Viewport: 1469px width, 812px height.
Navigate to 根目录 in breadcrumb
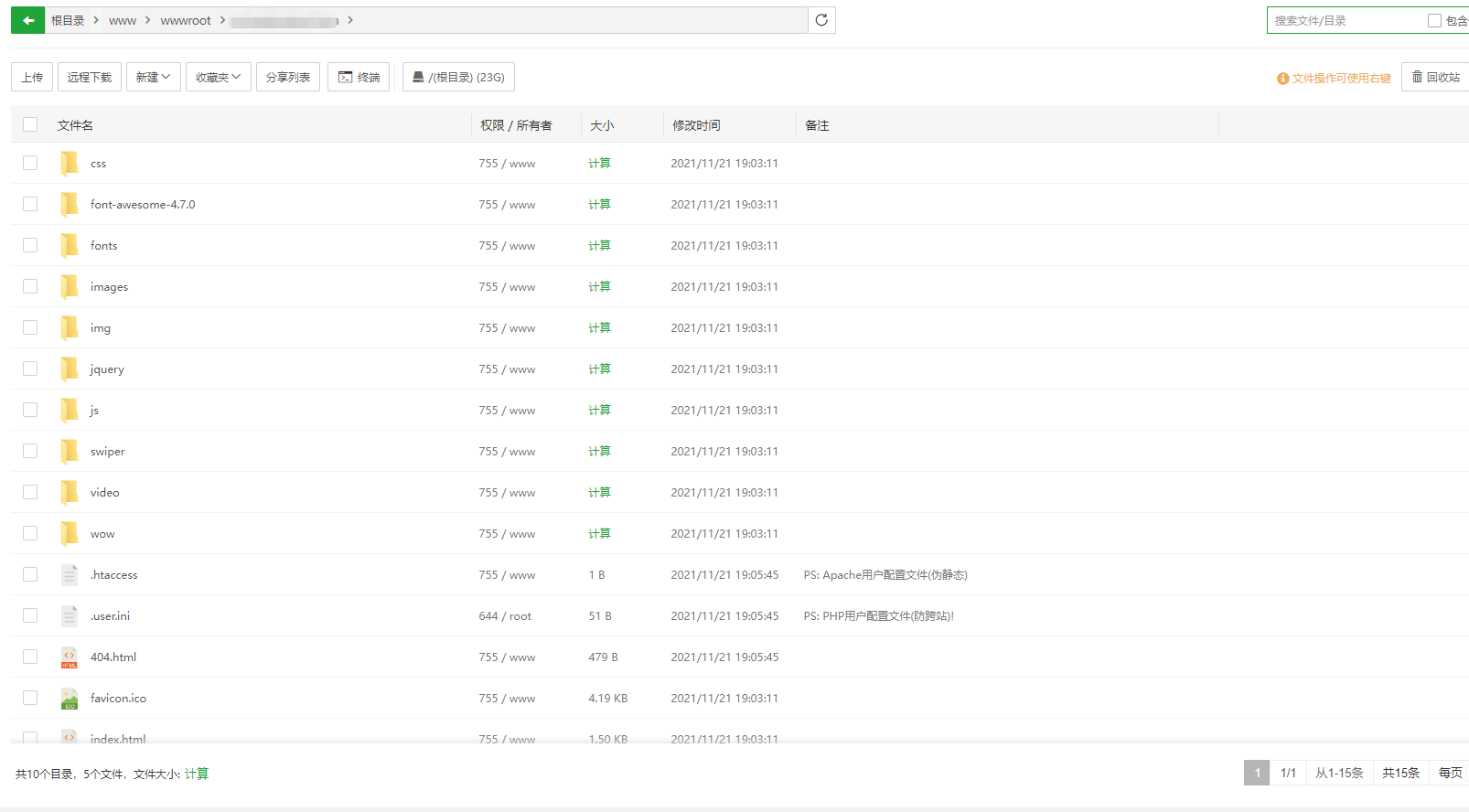(x=68, y=20)
